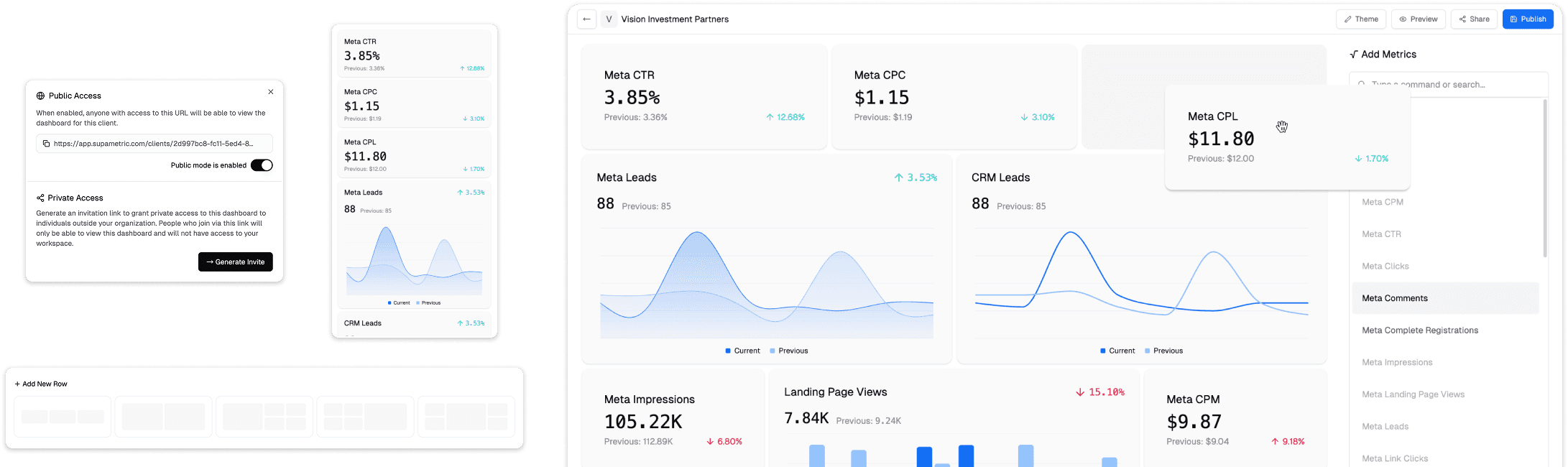The width and height of the screenshot is (1568, 467).
Task: Select the Meta CTR card in the main dashboard
Action: pyautogui.click(x=704, y=97)
